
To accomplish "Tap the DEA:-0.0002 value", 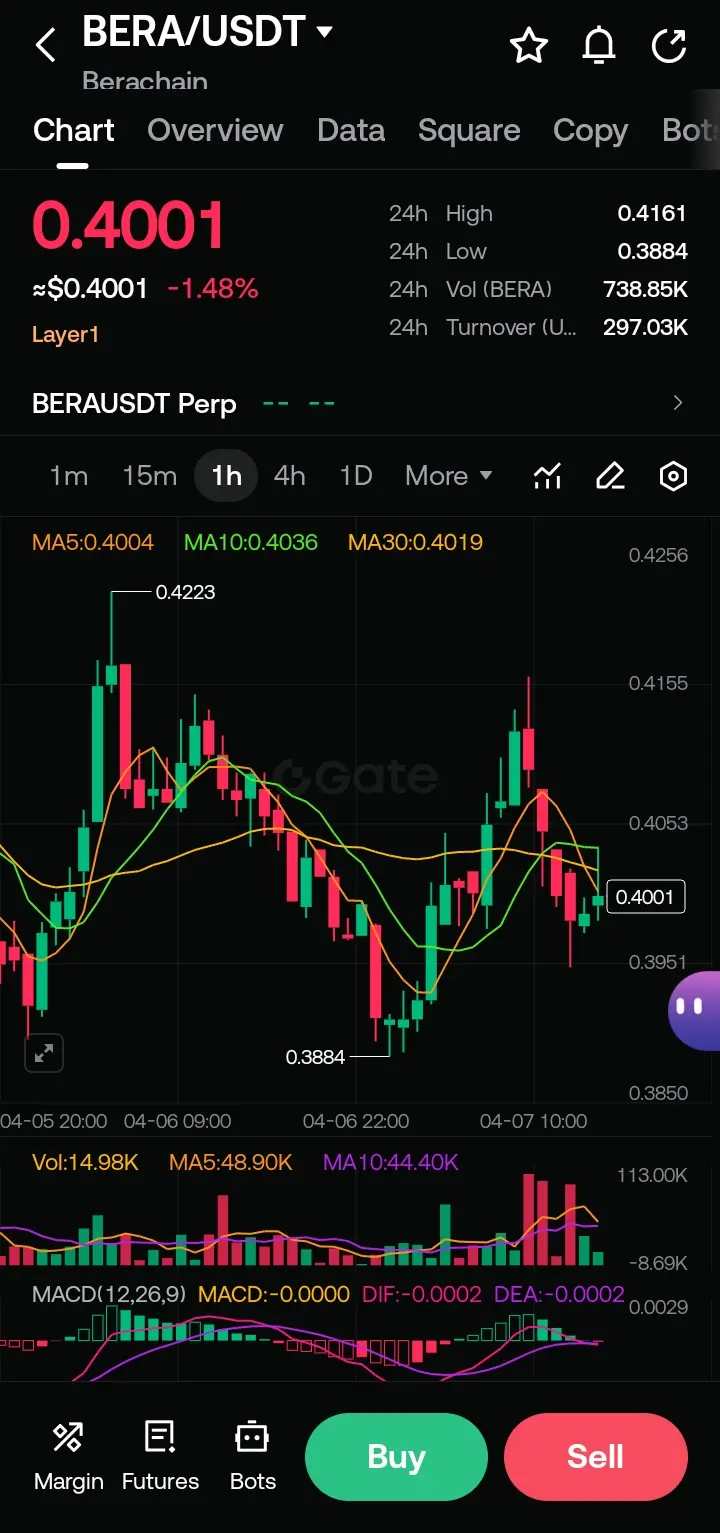I will coord(559,1294).
